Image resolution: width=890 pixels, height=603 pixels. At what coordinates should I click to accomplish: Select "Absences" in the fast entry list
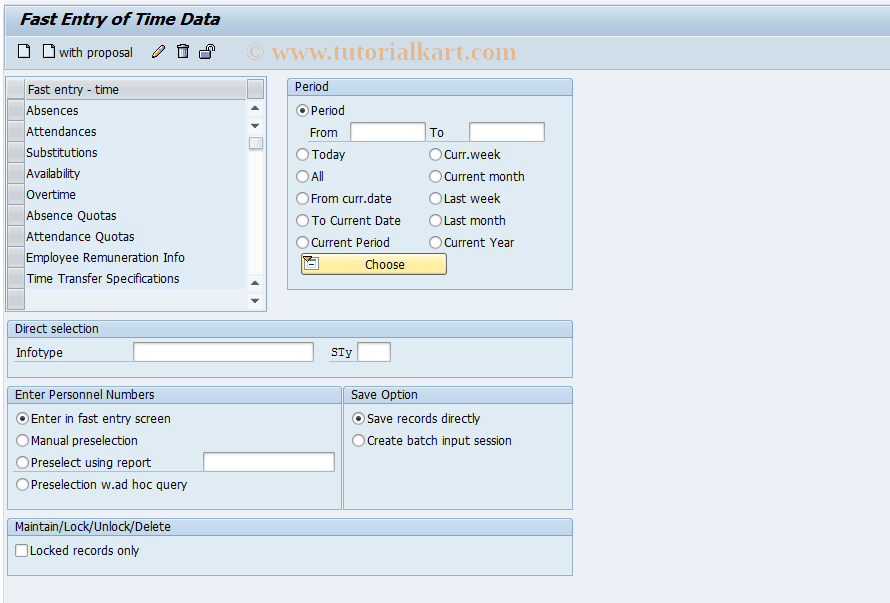click(52, 110)
